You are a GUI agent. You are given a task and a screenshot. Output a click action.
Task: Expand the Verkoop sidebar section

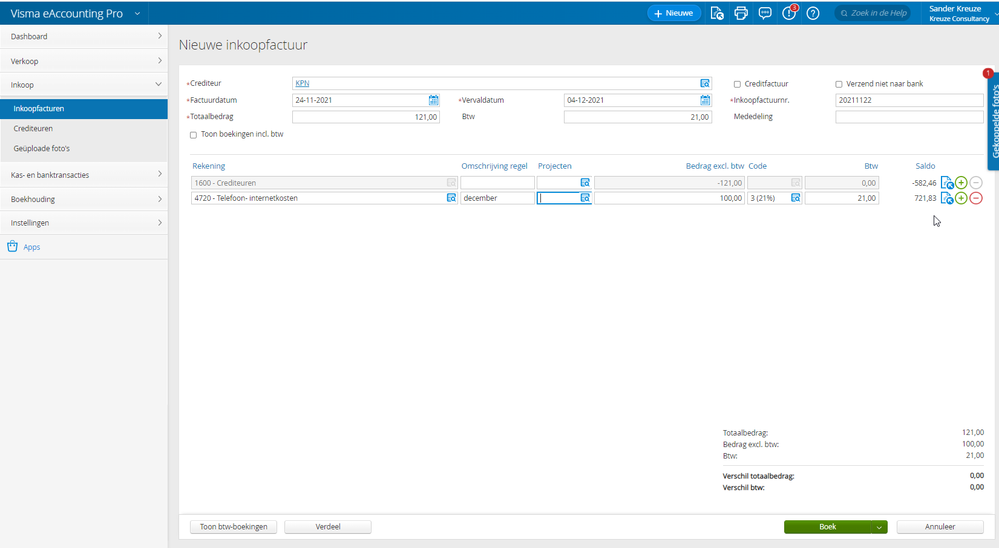tap(84, 61)
